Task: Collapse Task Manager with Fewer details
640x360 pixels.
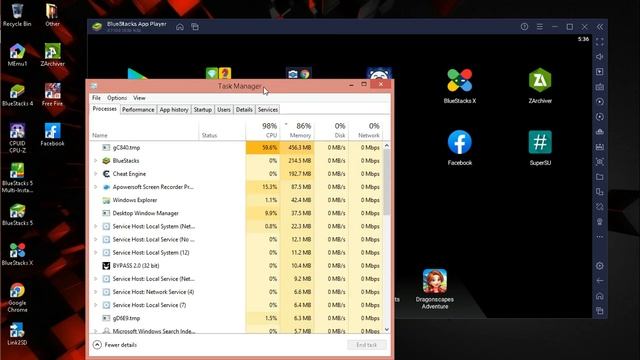Action: pyautogui.click(x=115, y=345)
